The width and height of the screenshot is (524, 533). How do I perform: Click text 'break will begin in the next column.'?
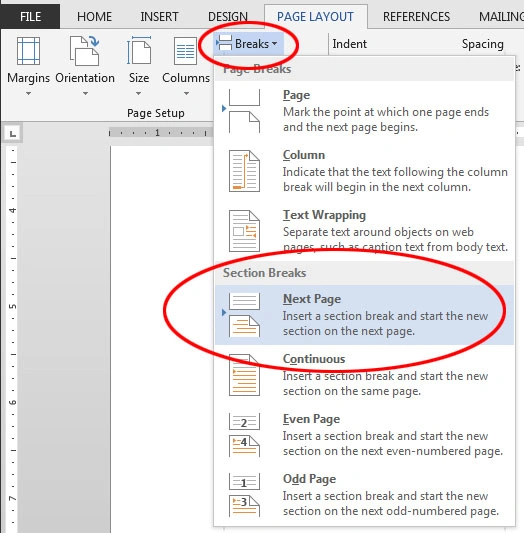click(x=377, y=187)
